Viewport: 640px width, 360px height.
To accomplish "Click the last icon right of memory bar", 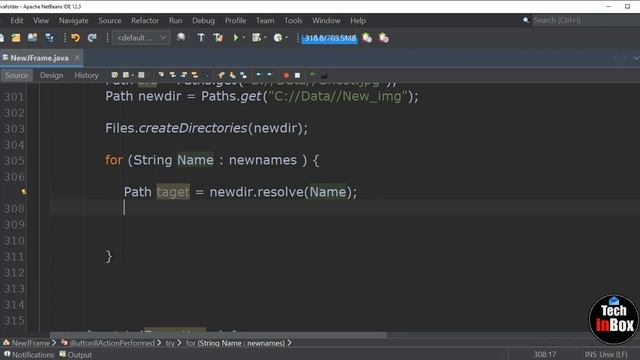I will coord(384,38).
